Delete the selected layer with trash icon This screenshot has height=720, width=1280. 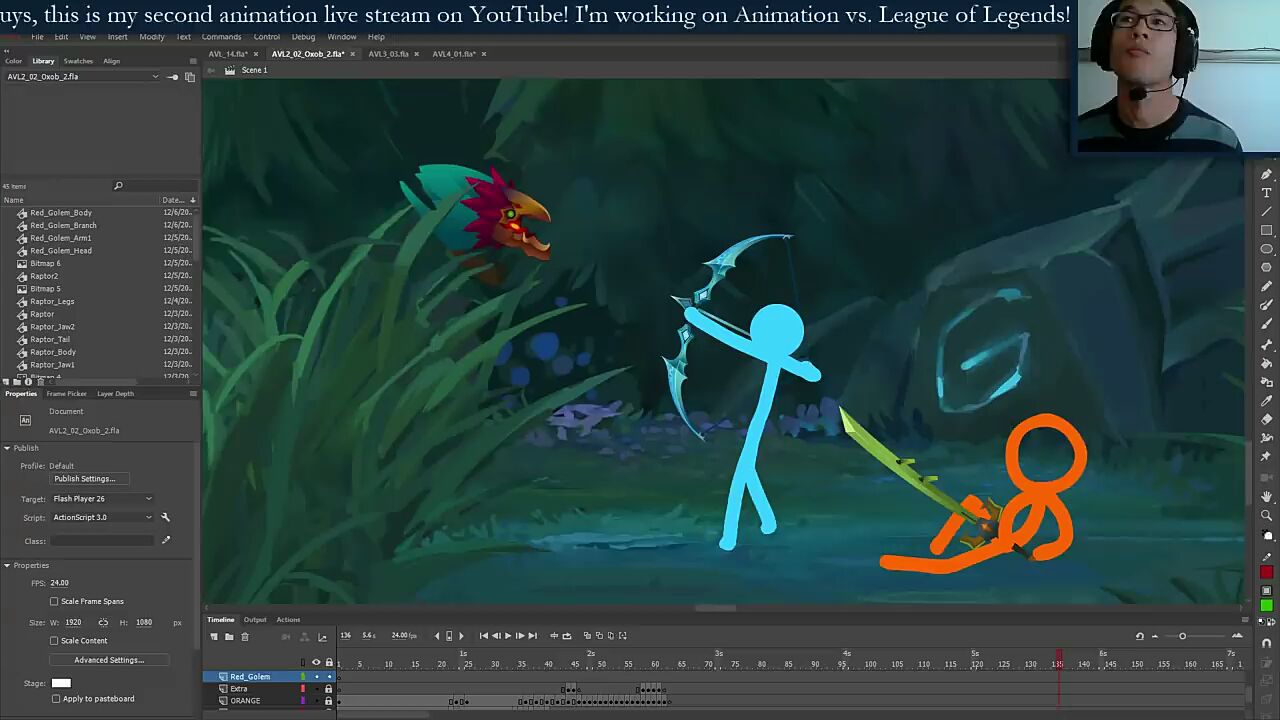(x=245, y=636)
